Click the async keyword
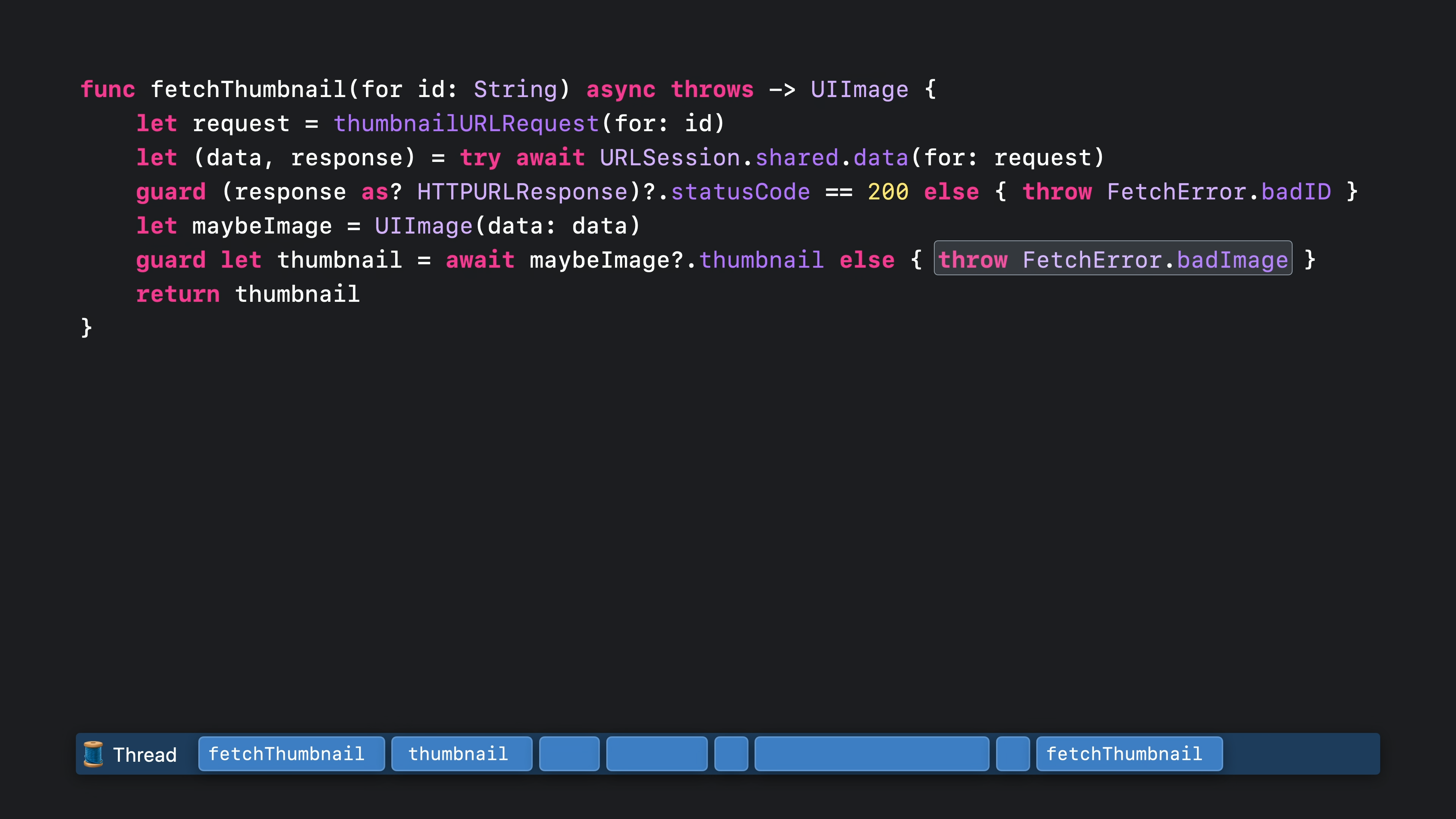Screen dimensions: 1456x819 (x=621, y=89)
